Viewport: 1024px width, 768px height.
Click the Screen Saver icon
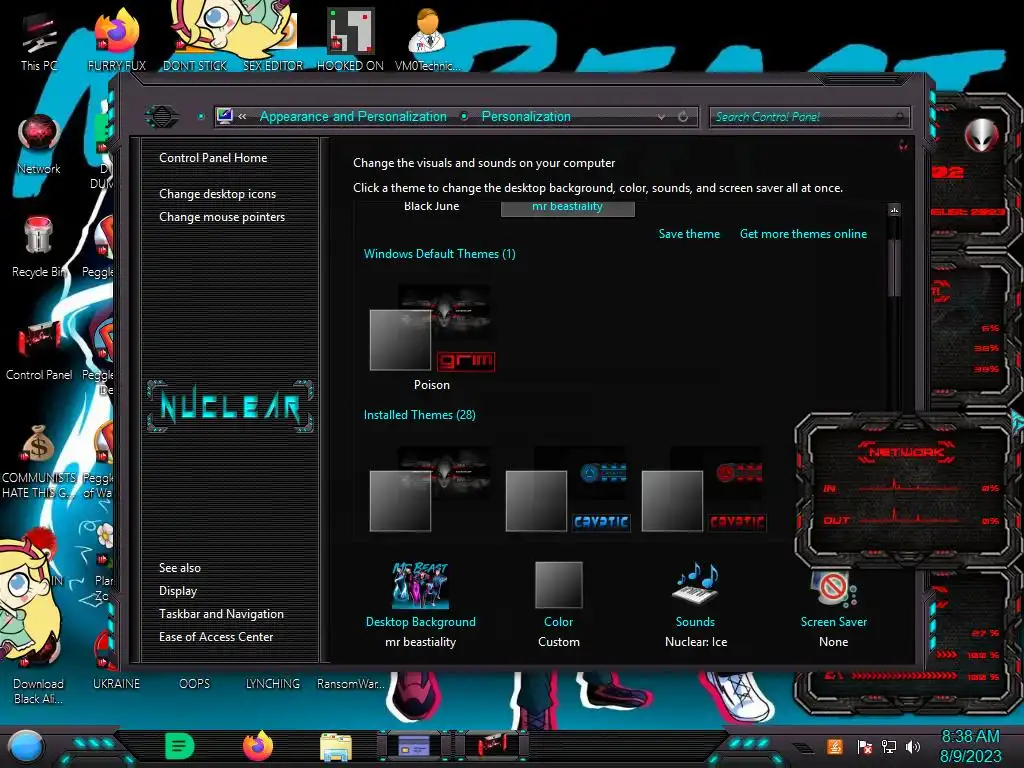pyautogui.click(x=833, y=588)
